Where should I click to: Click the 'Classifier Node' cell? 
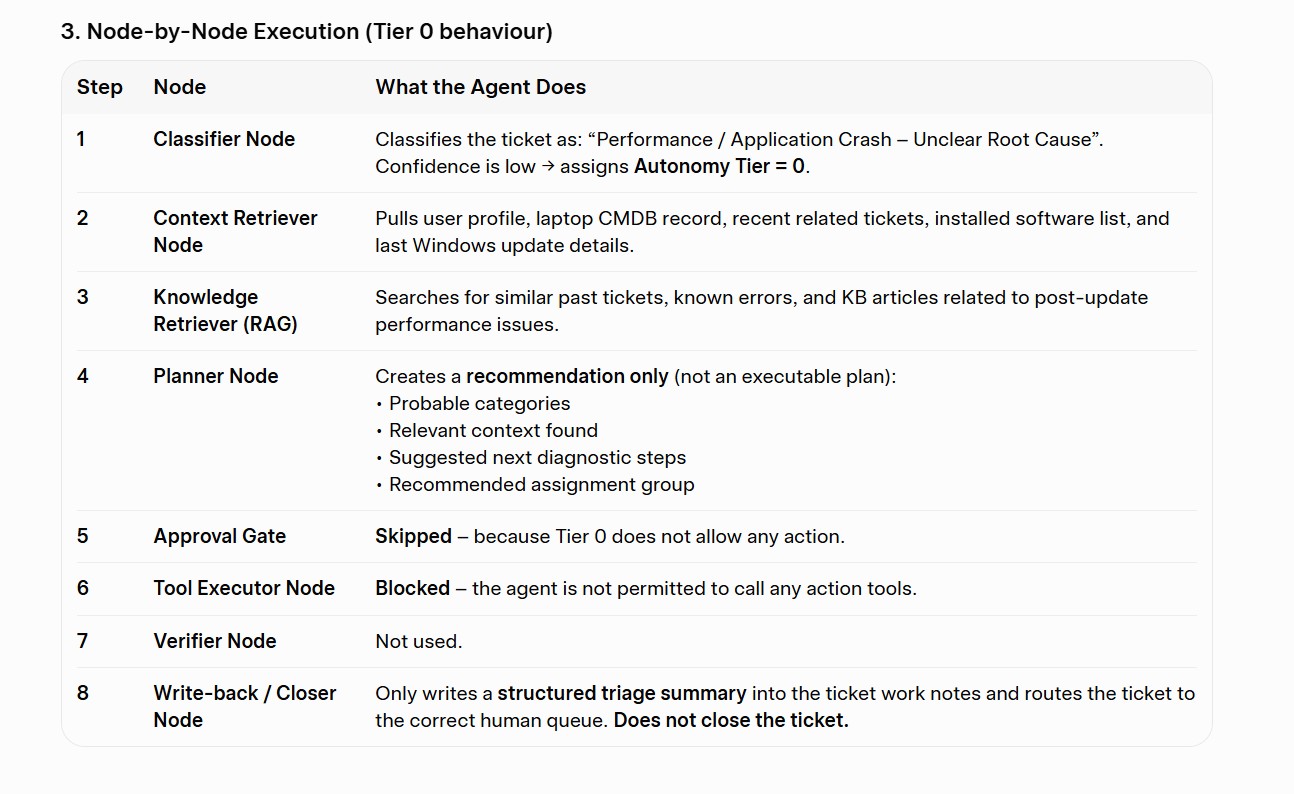[x=224, y=139]
